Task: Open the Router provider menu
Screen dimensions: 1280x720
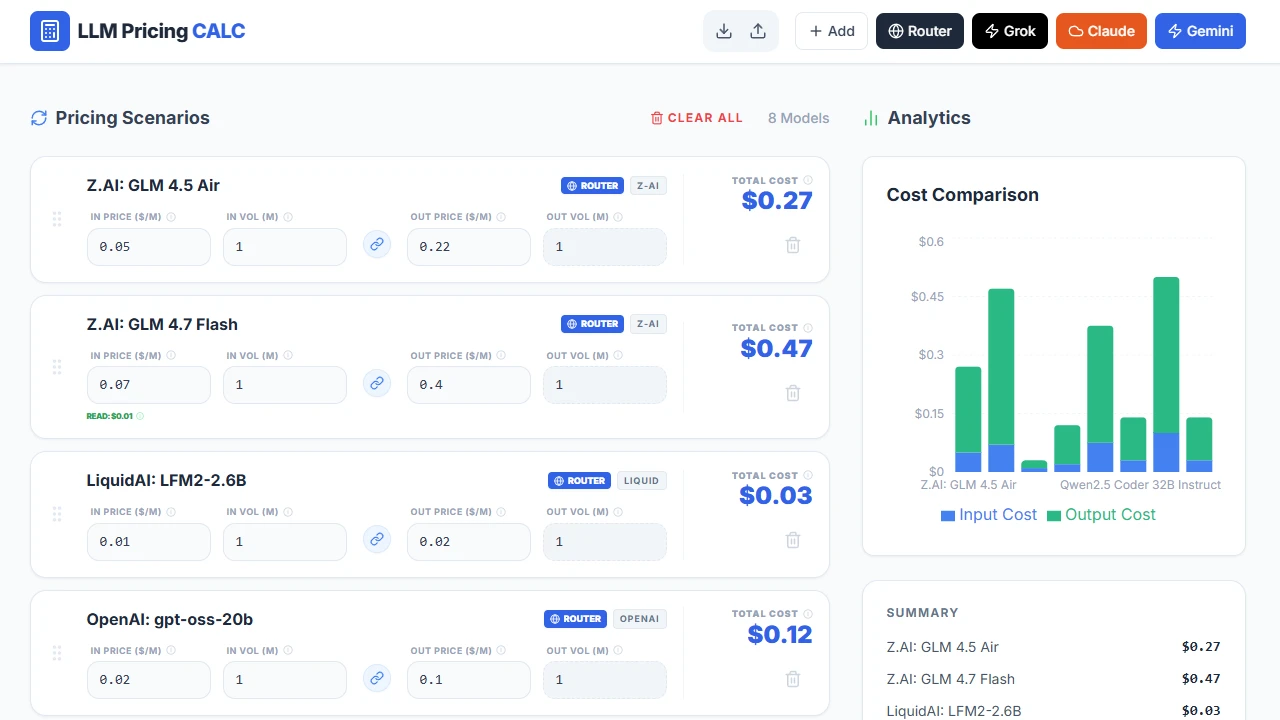Action: click(x=920, y=31)
